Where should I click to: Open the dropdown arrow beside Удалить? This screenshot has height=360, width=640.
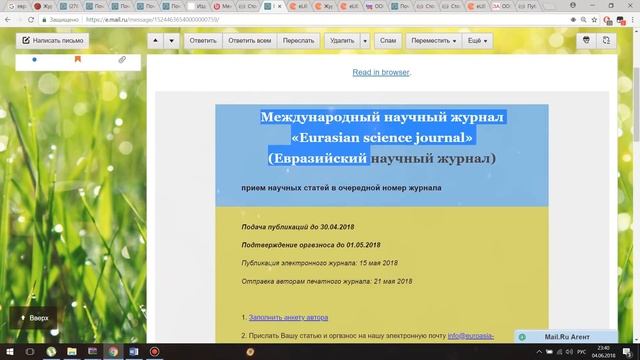(x=365, y=40)
